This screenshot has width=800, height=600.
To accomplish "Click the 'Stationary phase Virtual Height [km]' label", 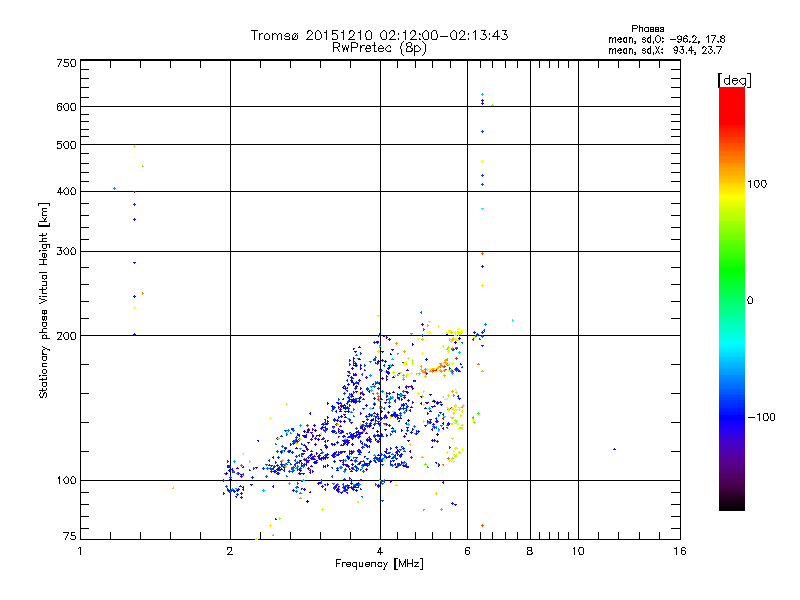I will (44, 300).
